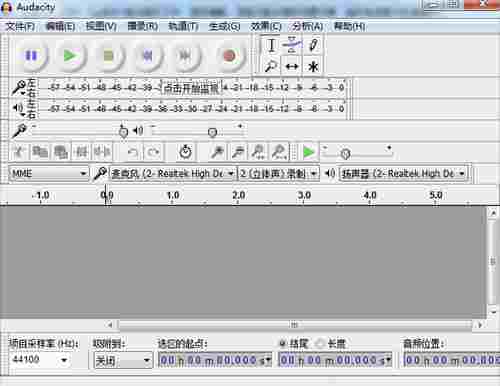Click the 4.0 mark on timeline ruler
500x386 pixels.
point(370,195)
